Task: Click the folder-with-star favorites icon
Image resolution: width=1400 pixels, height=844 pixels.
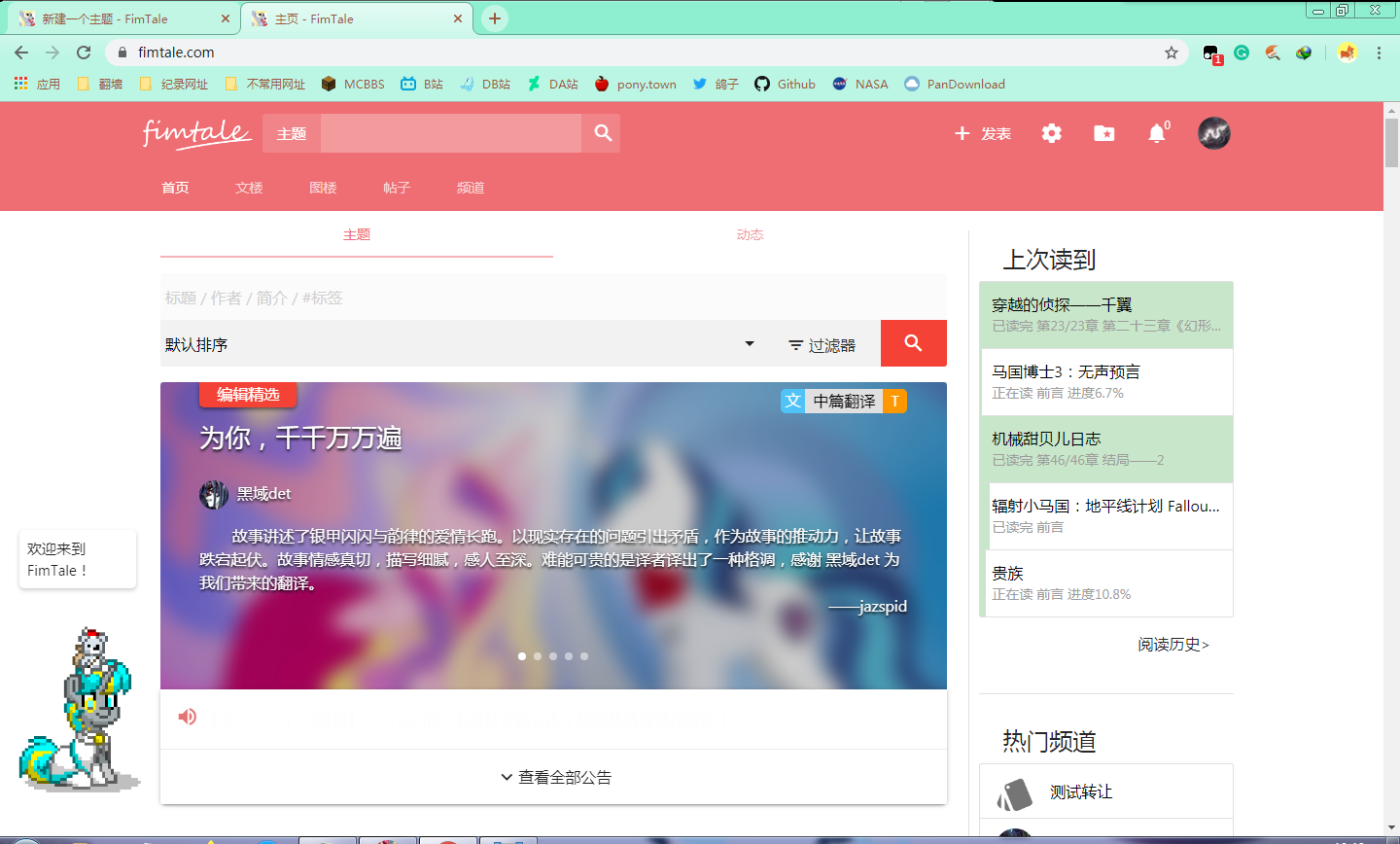Action: 1104,133
